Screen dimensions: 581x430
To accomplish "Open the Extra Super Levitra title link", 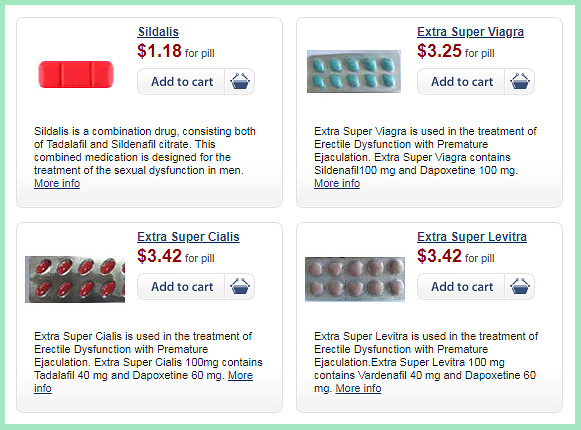I will 472,237.
